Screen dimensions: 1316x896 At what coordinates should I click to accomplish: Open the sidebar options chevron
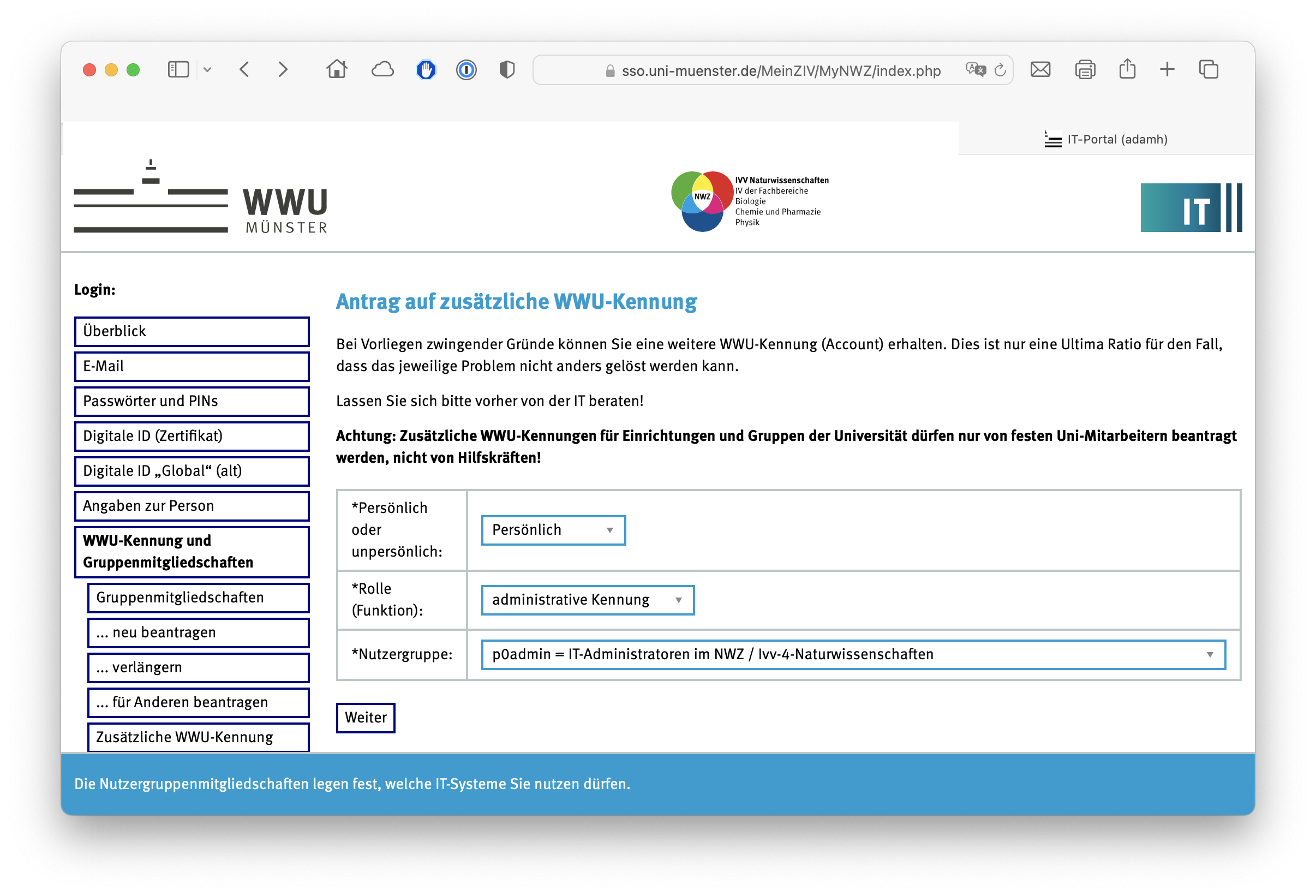click(207, 70)
